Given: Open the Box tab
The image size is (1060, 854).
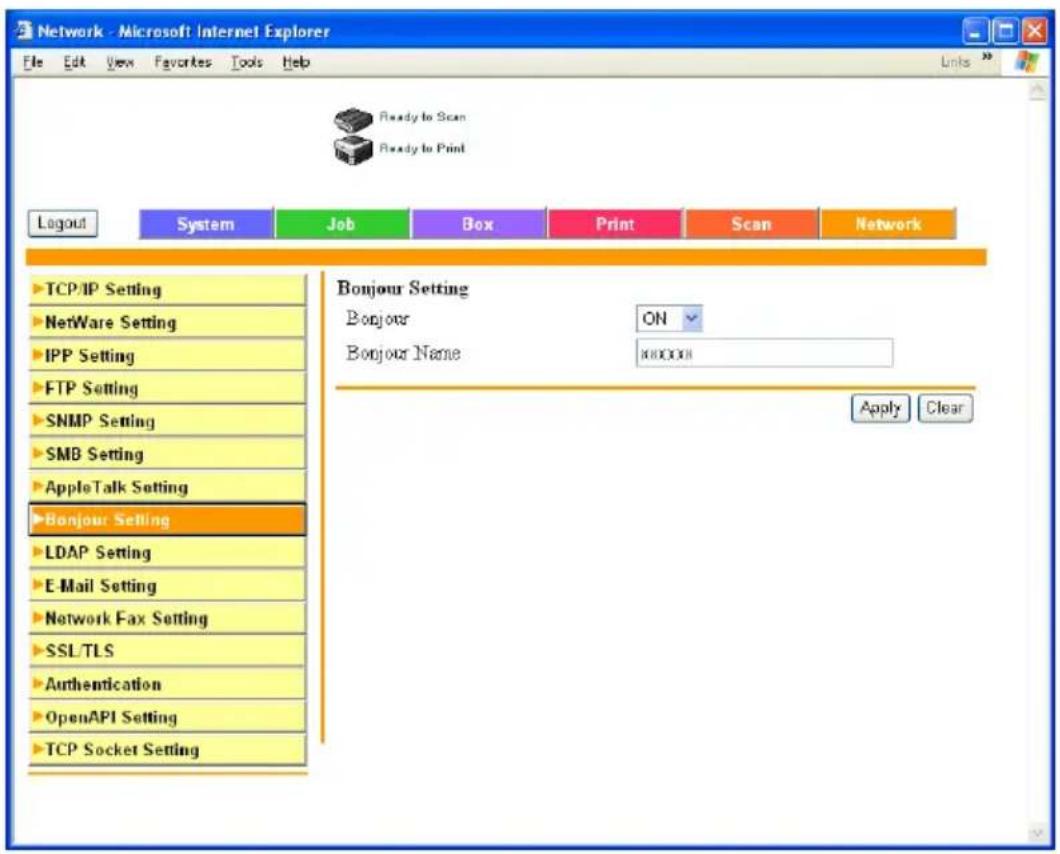Looking at the screenshot, I should pos(478,224).
